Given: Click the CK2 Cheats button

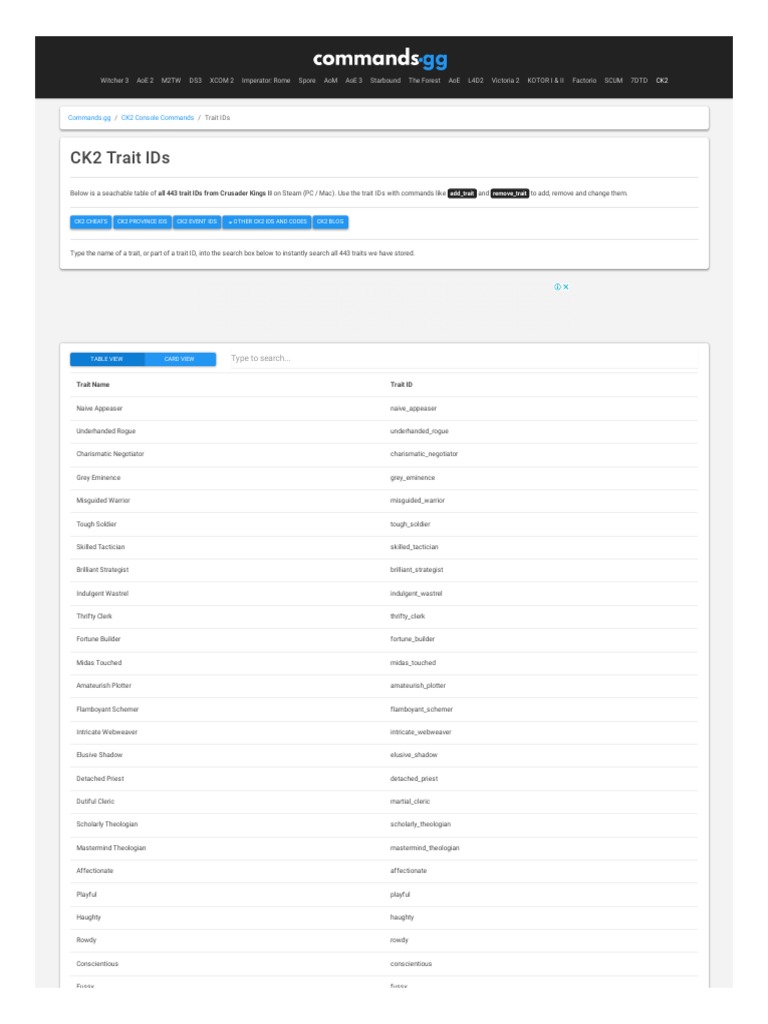Looking at the screenshot, I should (x=89, y=221).
